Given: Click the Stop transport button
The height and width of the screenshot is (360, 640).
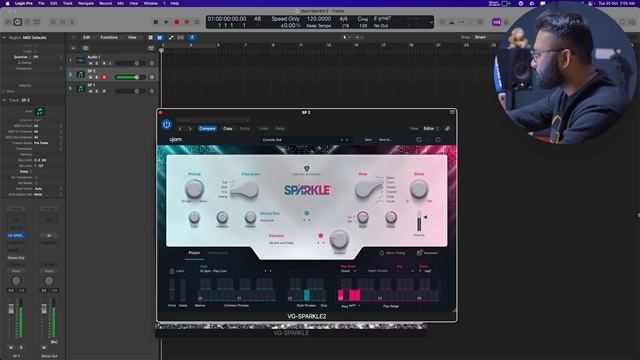Looking at the screenshot, I should (156, 22).
